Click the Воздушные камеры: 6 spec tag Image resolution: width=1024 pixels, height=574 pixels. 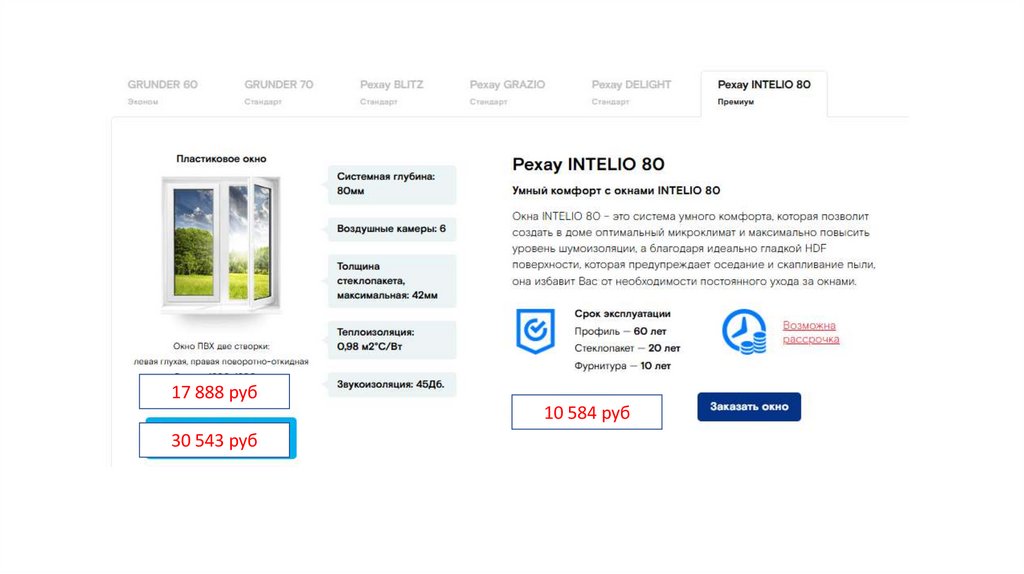[x=391, y=229]
